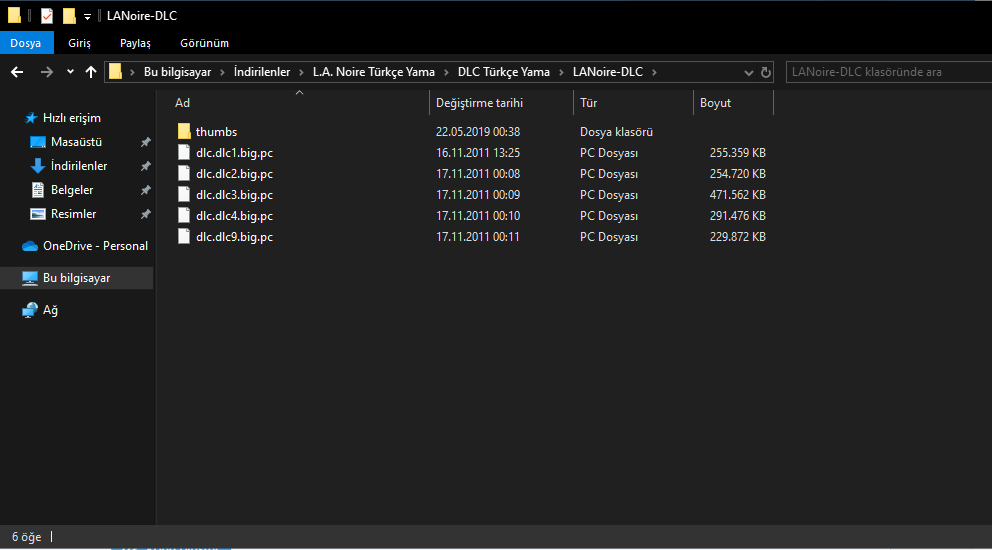This screenshot has height=550, width=992.
Task: Click the 471.562 KB size value
Action: coord(738,195)
